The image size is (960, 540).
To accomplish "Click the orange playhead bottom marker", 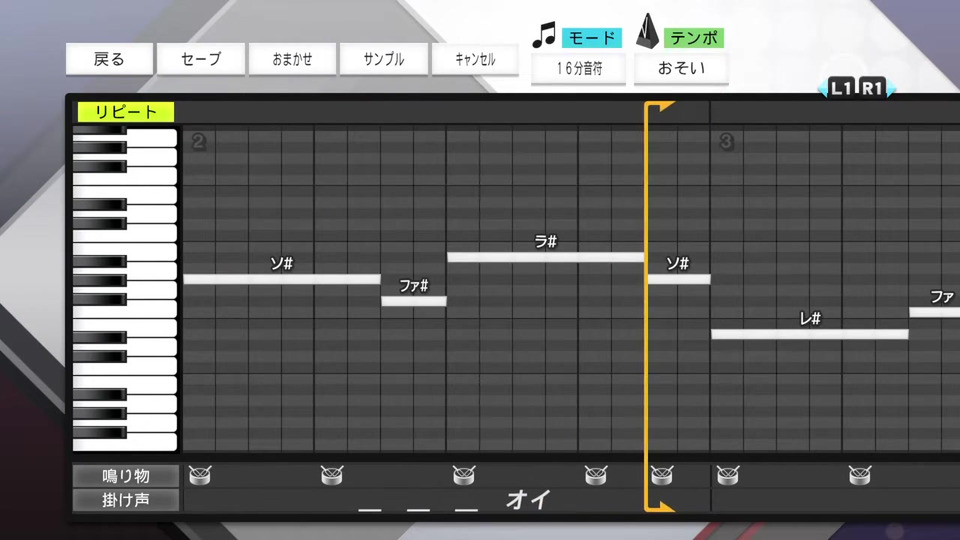I will coord(660,506).
